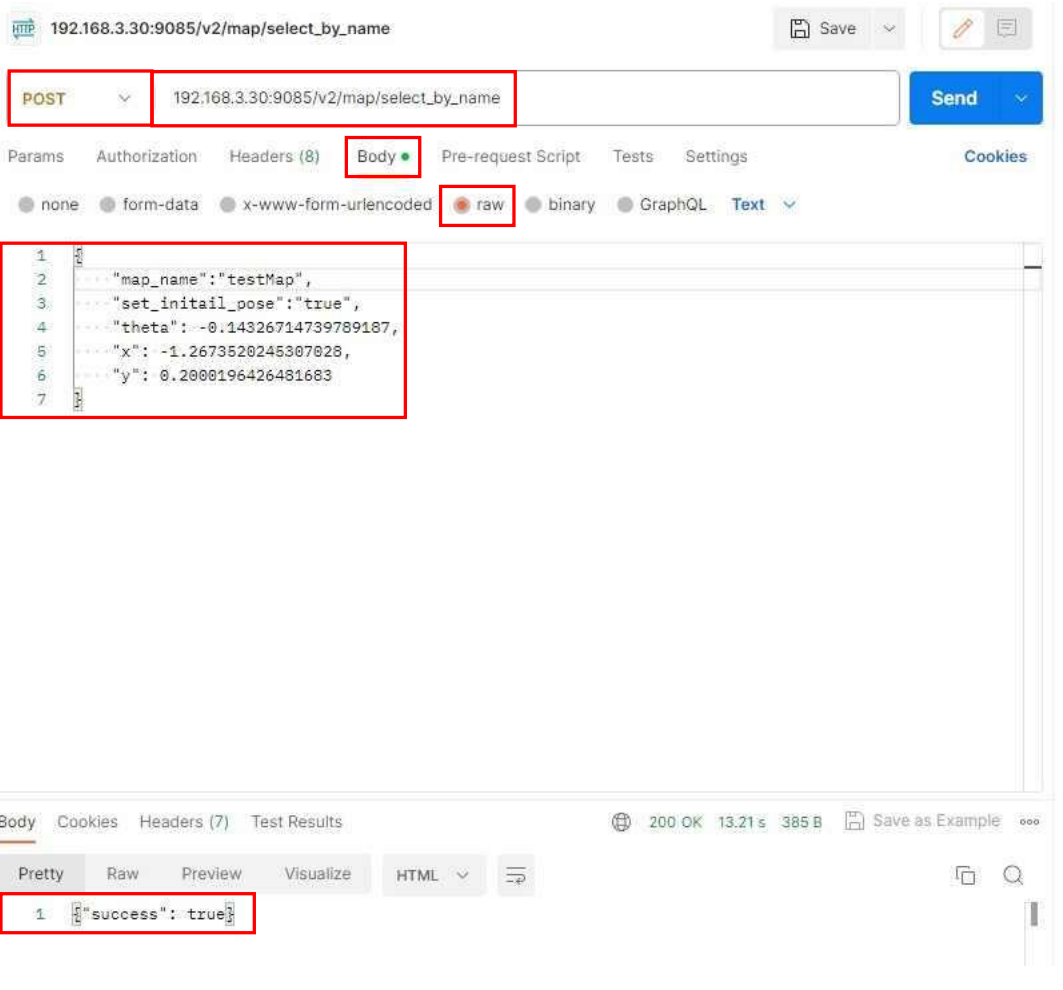Click Save as Example
This screenshot has height=990, width=1063.
(x=923, y=821)
